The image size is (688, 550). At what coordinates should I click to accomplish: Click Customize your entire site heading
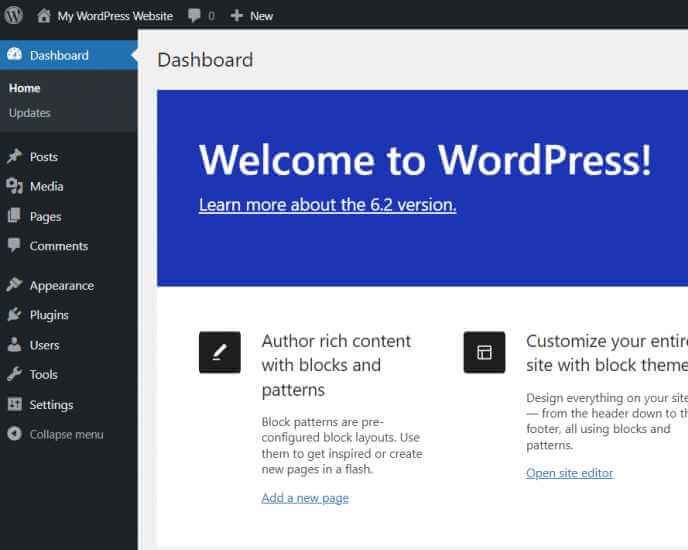(x=607, y=353)
